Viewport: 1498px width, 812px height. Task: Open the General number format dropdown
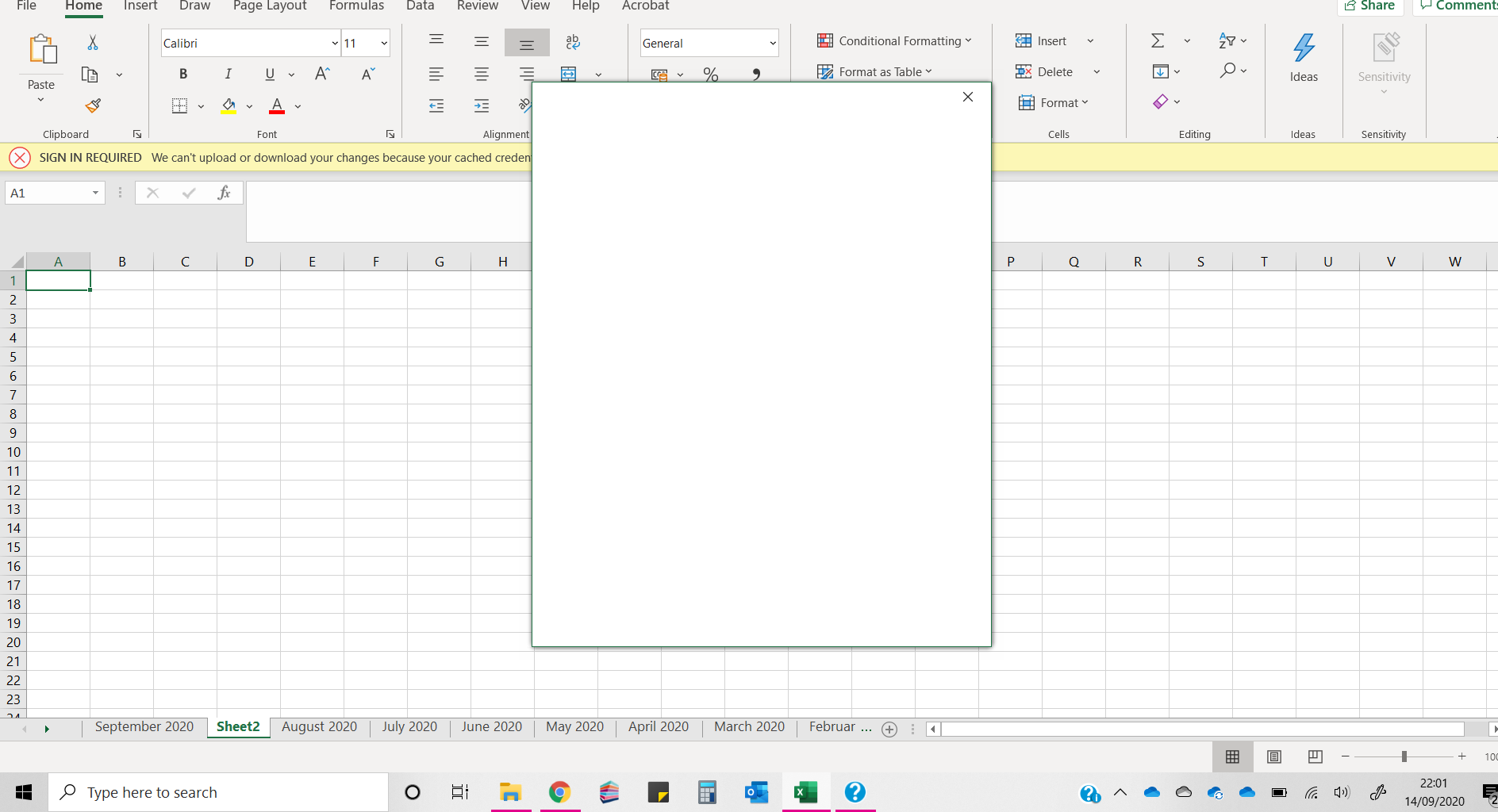click(773, 43)
